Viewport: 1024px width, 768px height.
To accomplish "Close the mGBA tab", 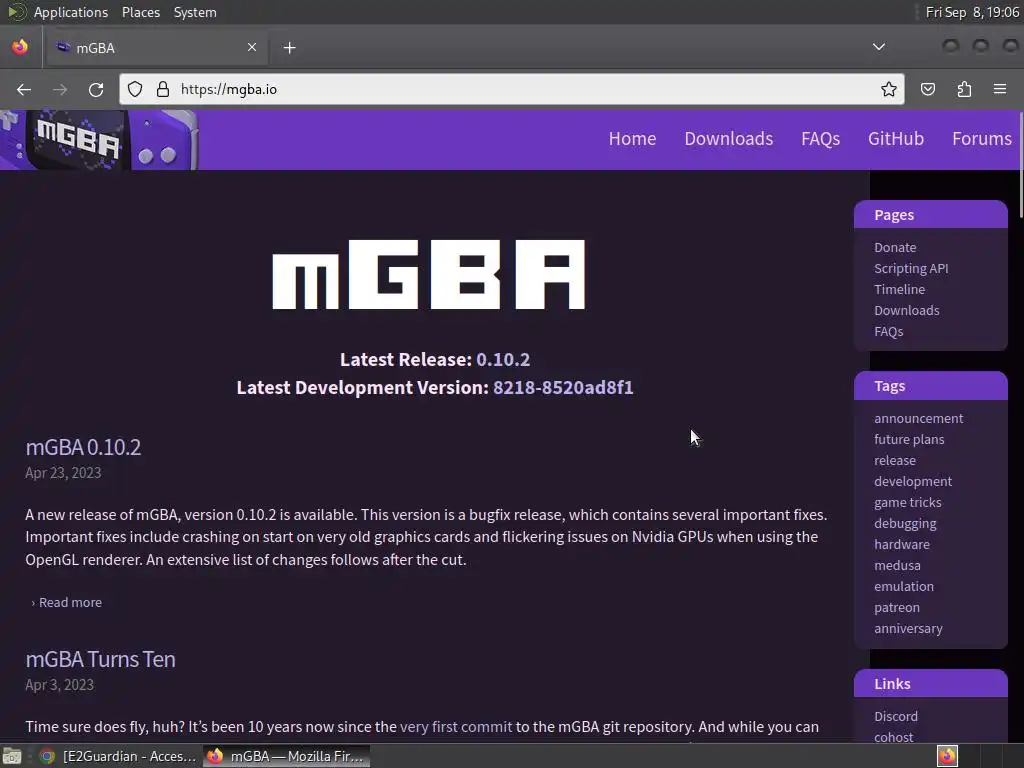I will click(x=252, y=47).
